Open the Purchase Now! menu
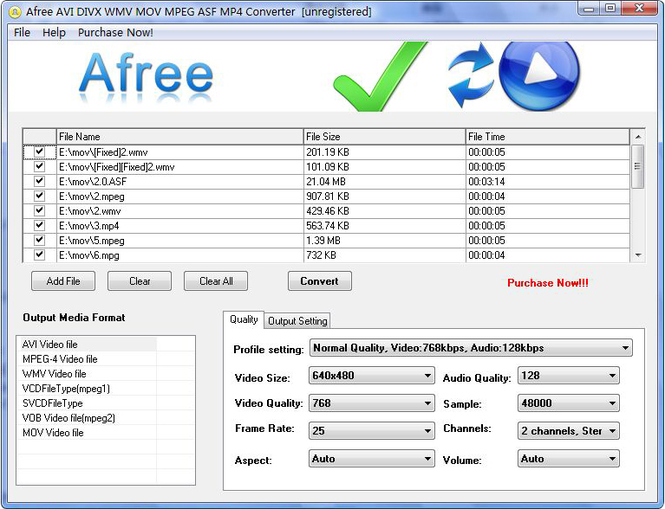Viewport: 665px width, 509px height. 115,33
